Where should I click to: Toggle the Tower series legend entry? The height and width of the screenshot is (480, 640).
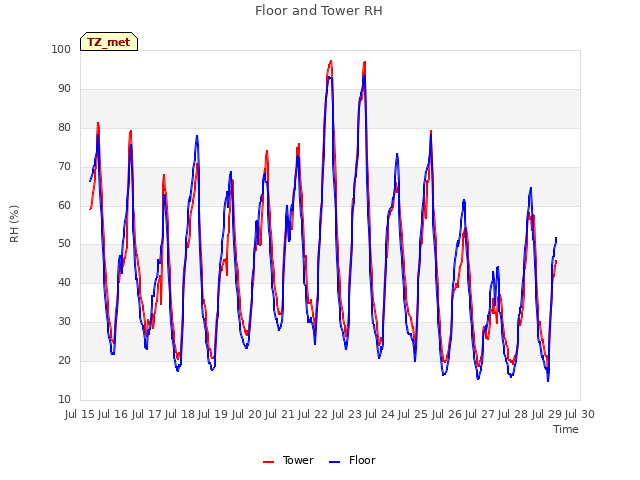tap(288, 460)
